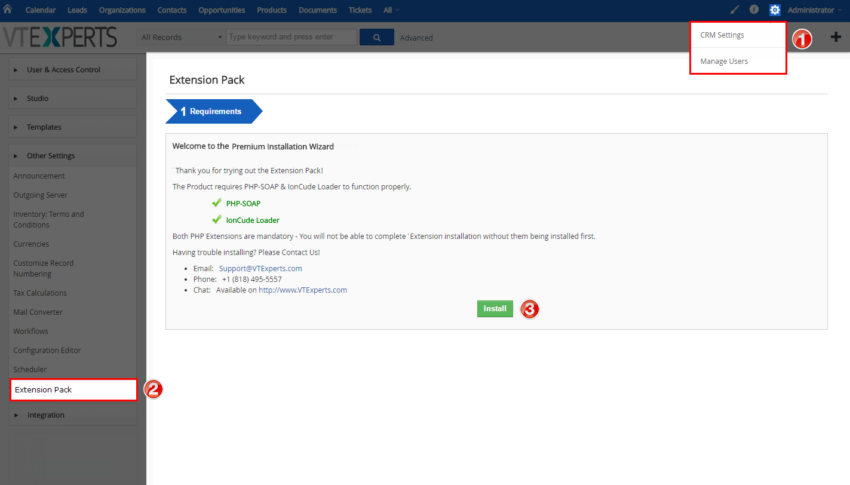Click the VTExperts logo
The image size is (850, 485).
(x=60, y=37)
